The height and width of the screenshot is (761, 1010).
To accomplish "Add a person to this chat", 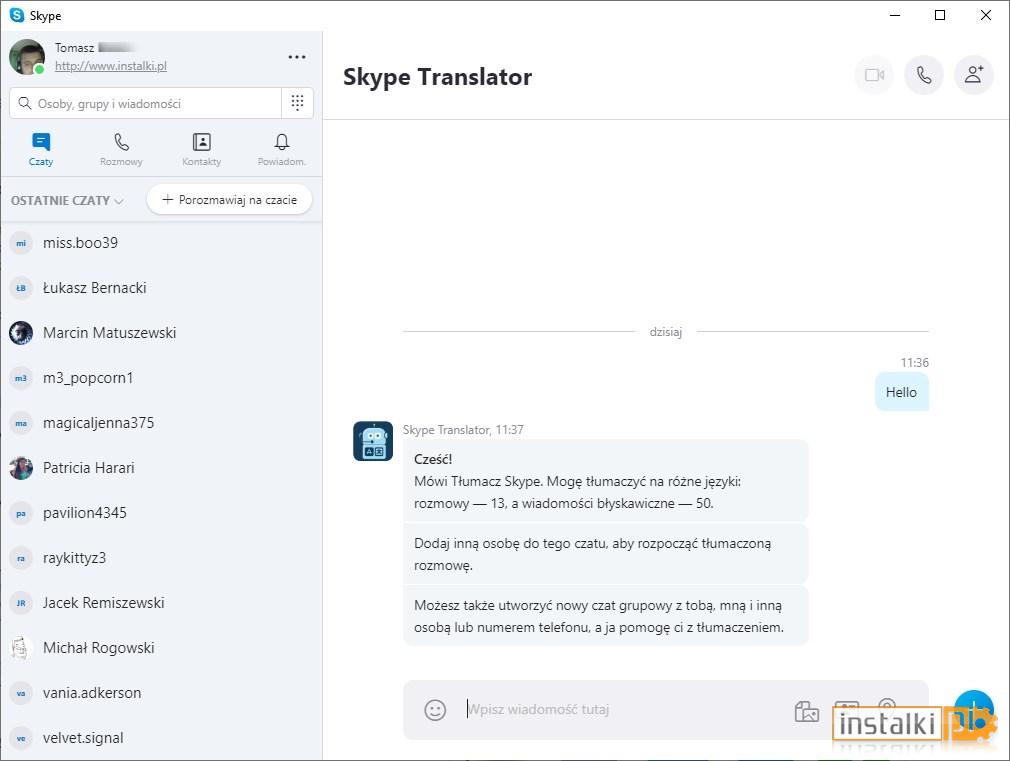I will click(973, 75).
